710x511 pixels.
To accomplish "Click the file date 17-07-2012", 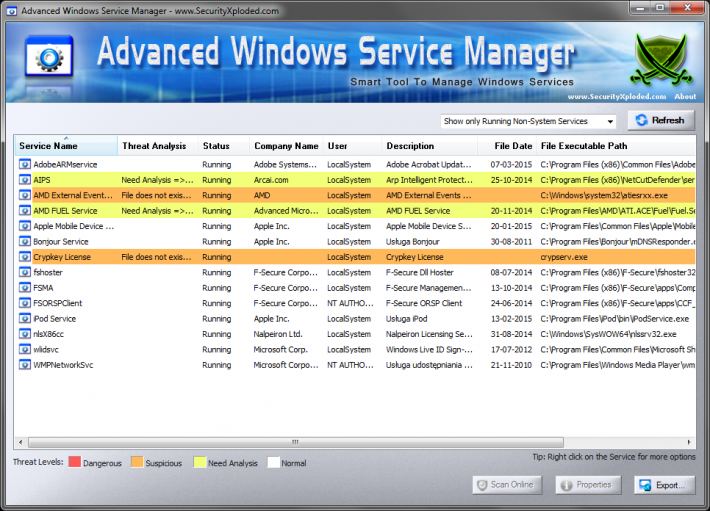I will pyautogui.click(x=511, y=349).
